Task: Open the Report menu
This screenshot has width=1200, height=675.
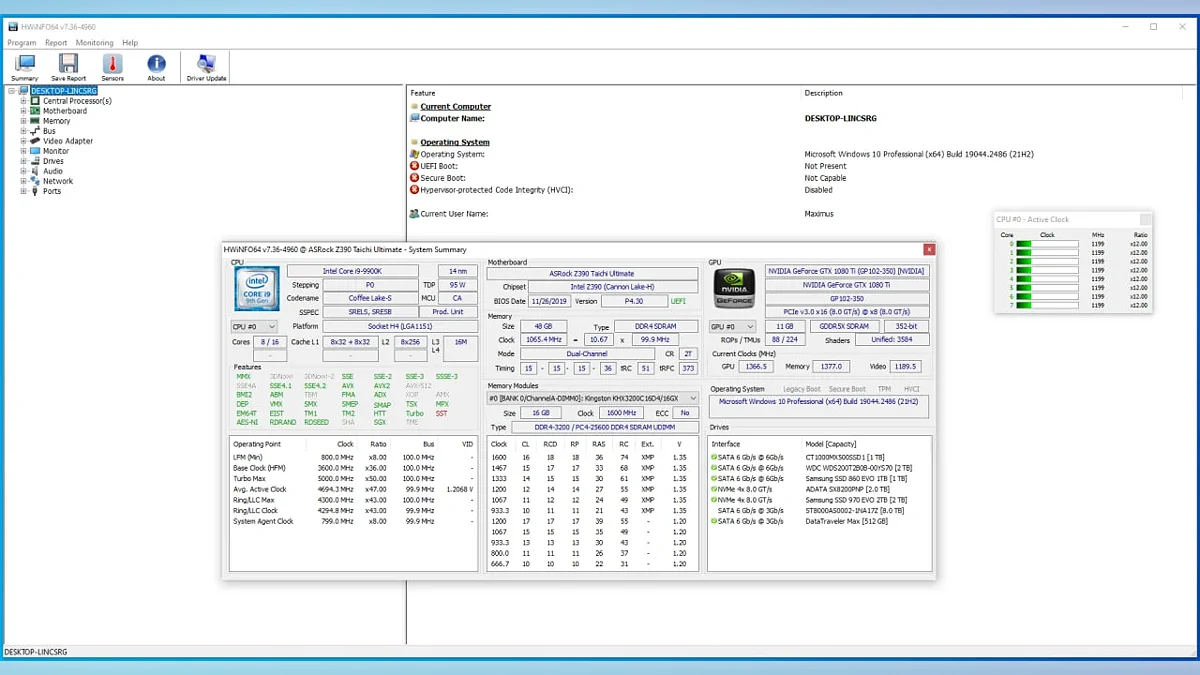Action: (56, 43)
